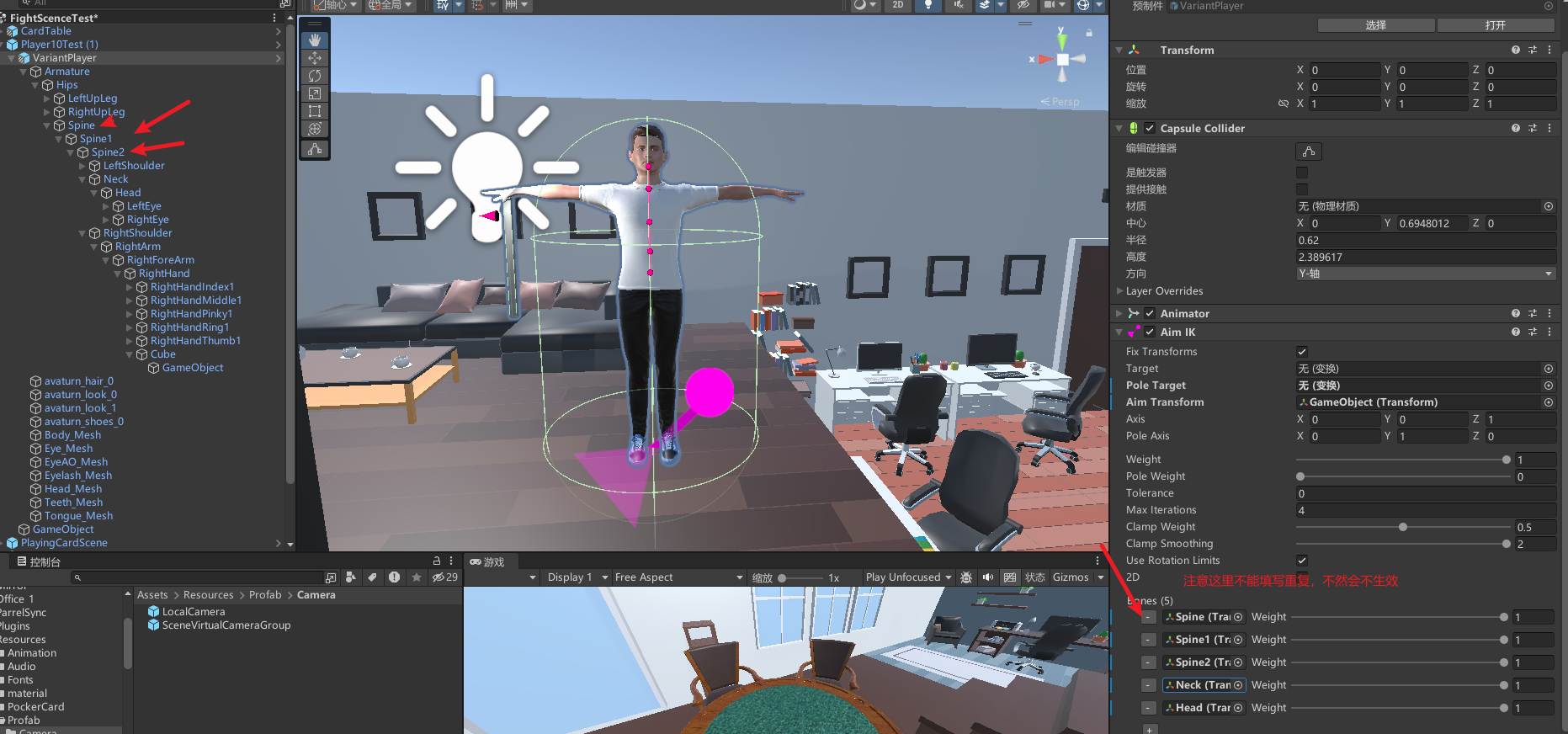The width and height of the screenshot is (1568, 734).
Task: Click the collider Radius (半径) input field
Action: pyautogui.click(x=1426, y=240)
